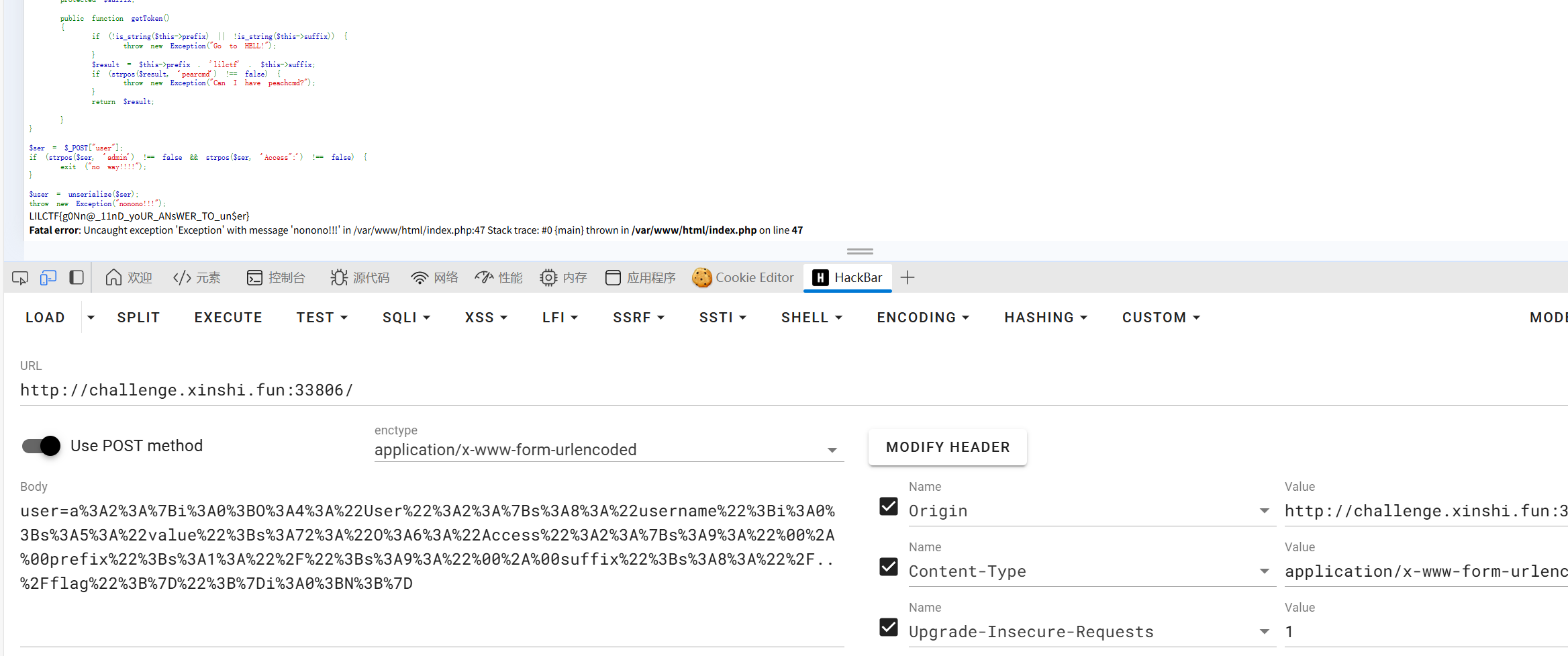Open the Console panel icon
1568x656 pixels.
point(276,278)
